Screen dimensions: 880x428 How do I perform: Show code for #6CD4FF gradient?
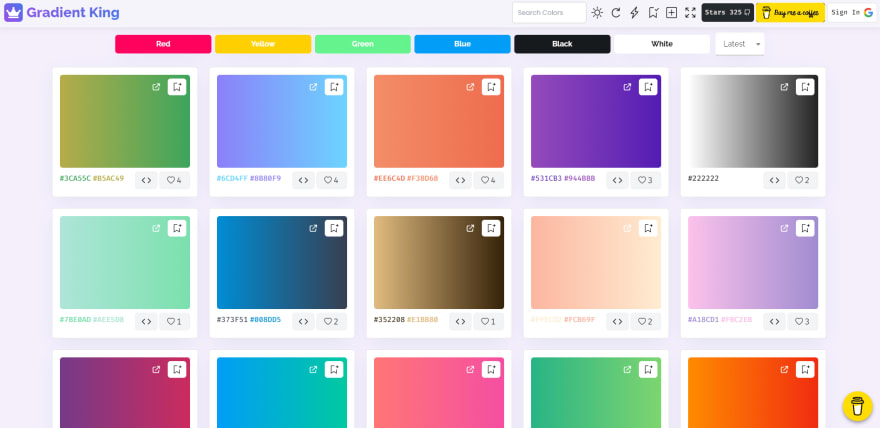pyautogui.click(x=303, y=180)
